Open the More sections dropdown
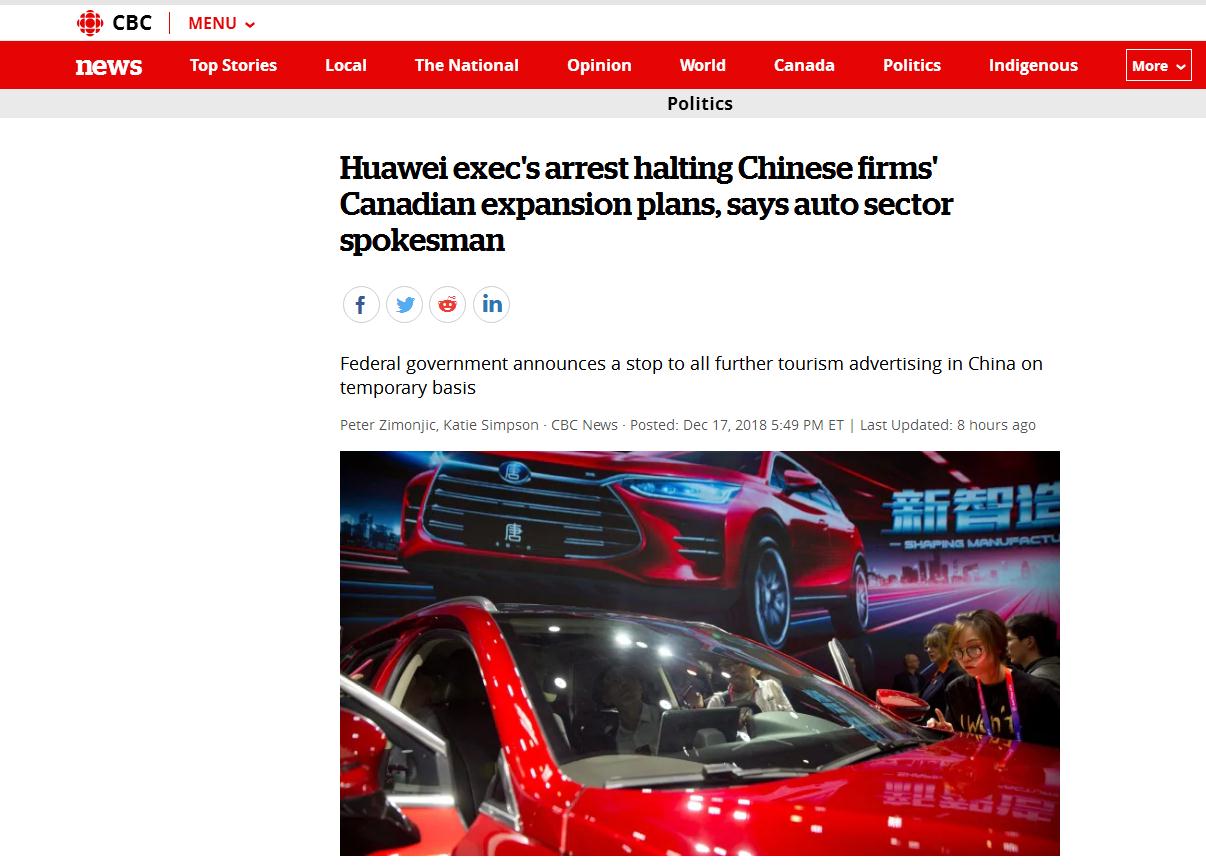Image resolution: width=1206 pixels, height=868 pixels. click(1158, 65)
